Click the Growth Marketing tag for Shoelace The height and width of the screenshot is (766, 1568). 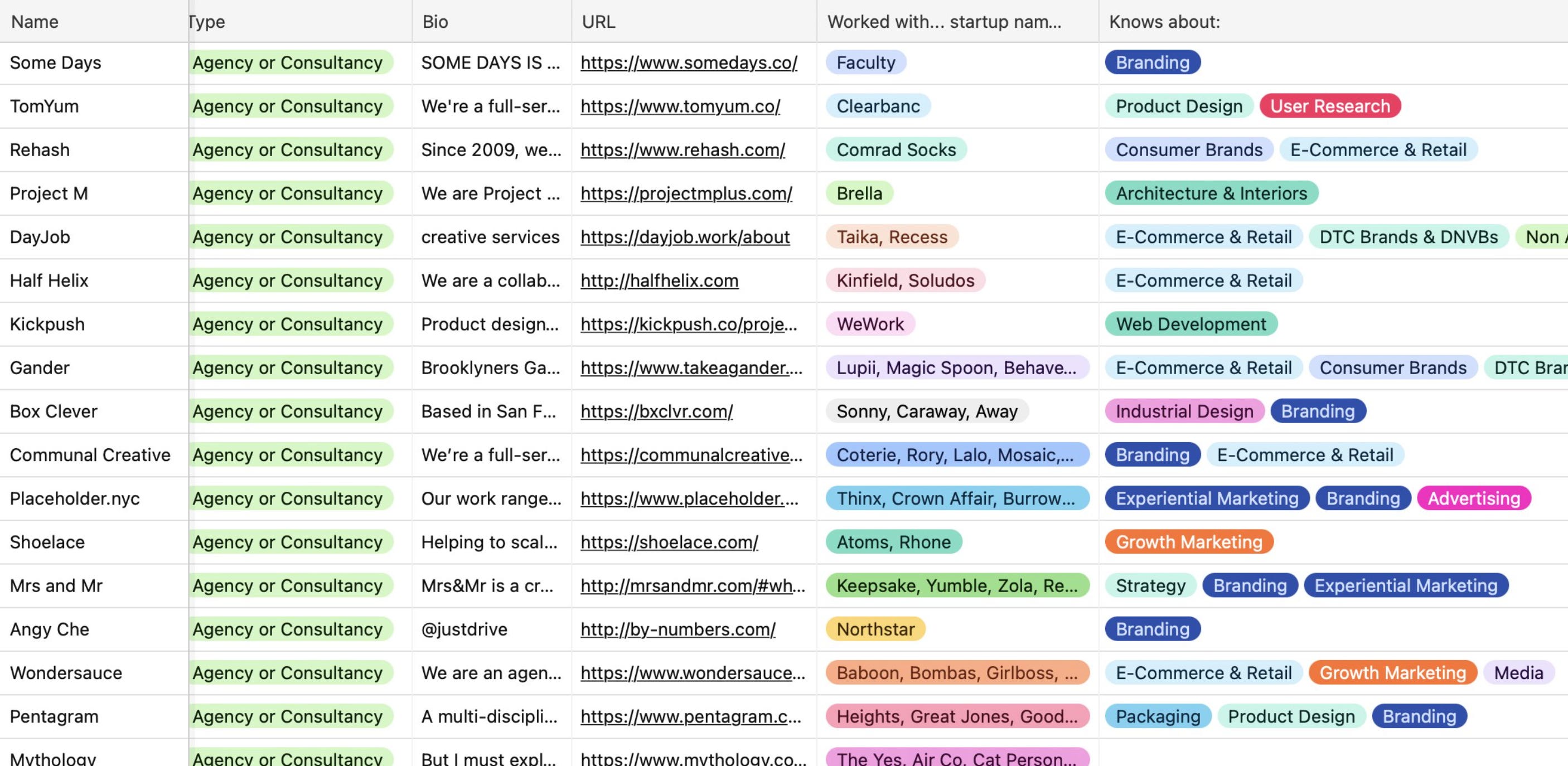[1189, 542]
